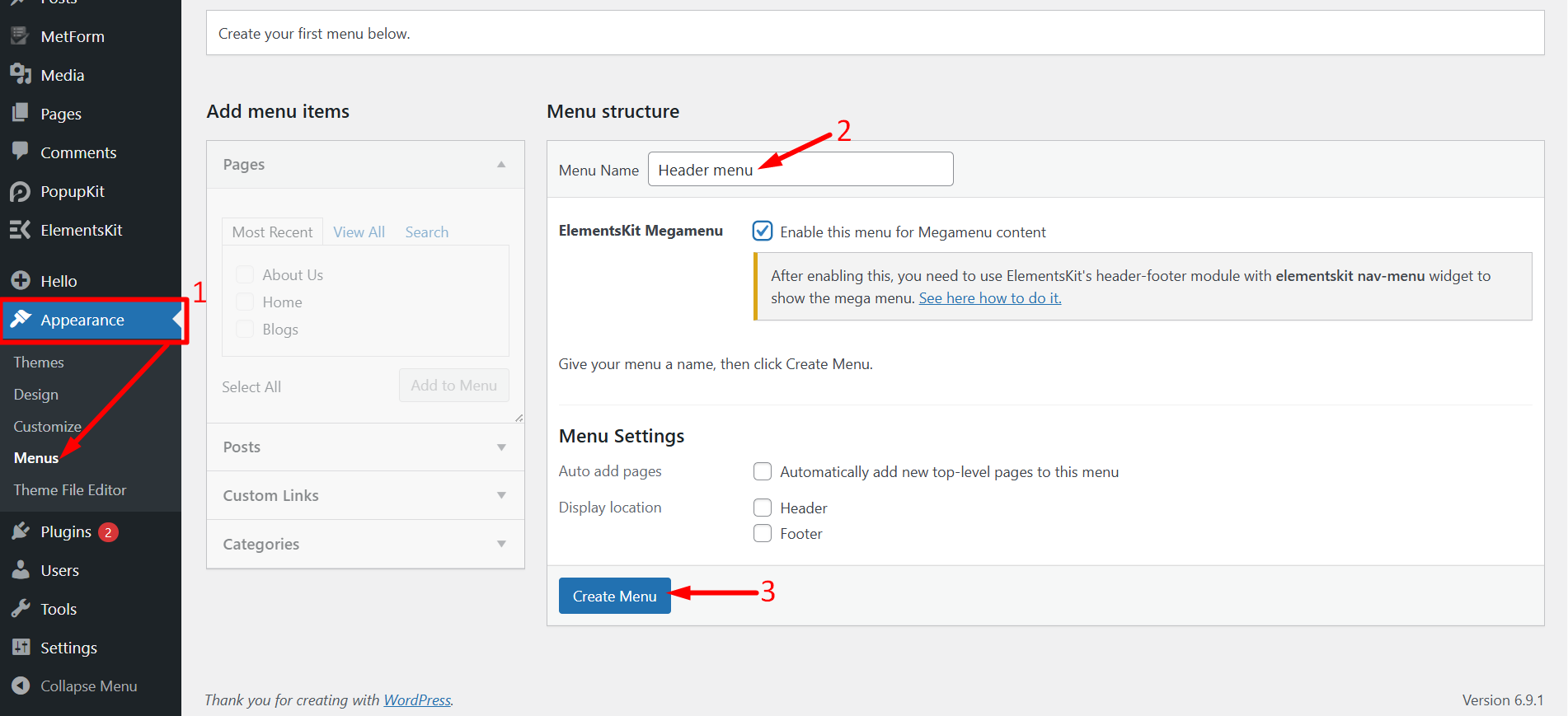Click the Pages icon in sidebar

click(21, 114)
